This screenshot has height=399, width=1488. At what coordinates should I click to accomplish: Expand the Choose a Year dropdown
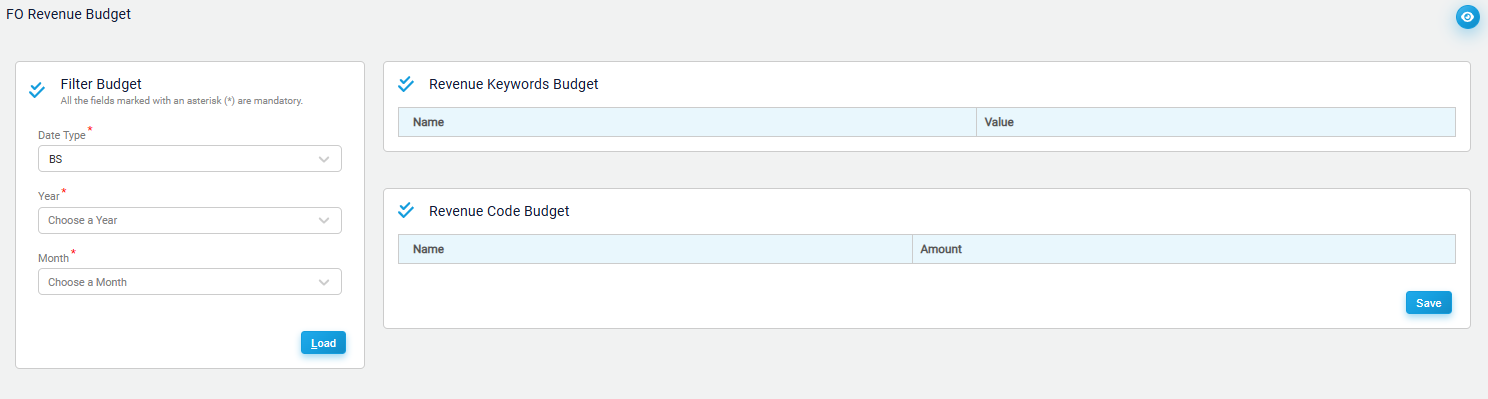(x=190, y=220)
